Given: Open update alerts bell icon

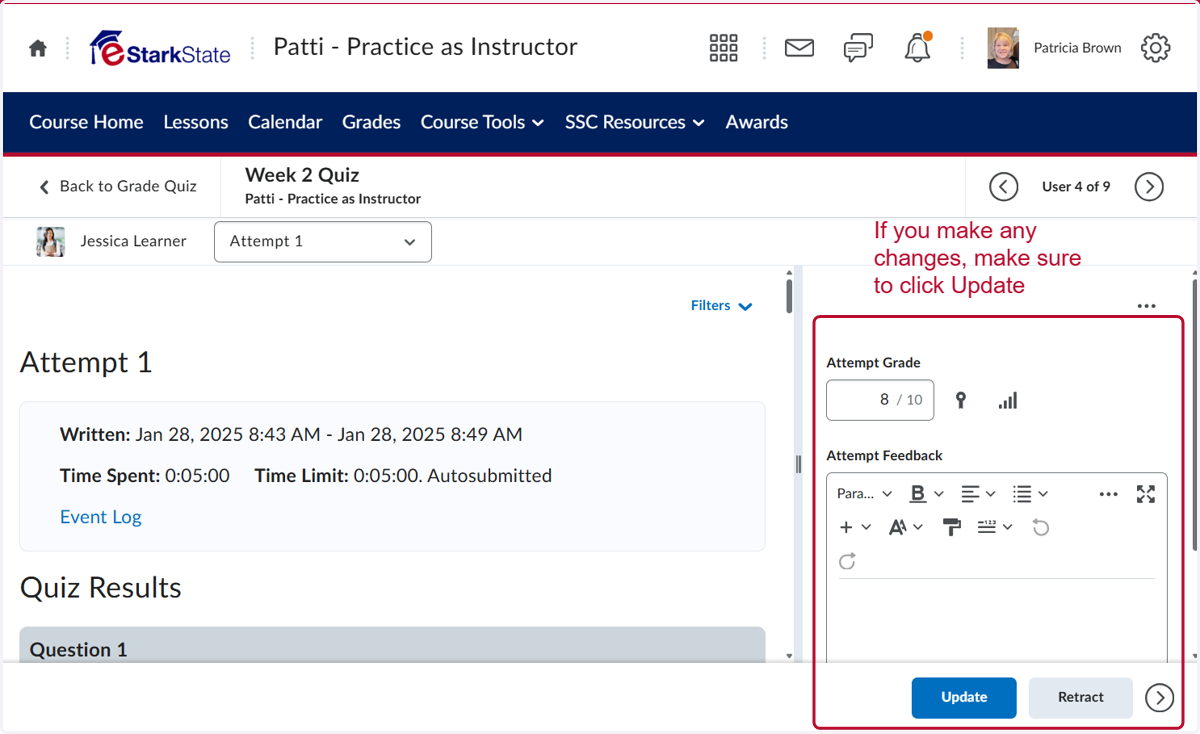Looking at the screenshot, I should pos(918,48).
